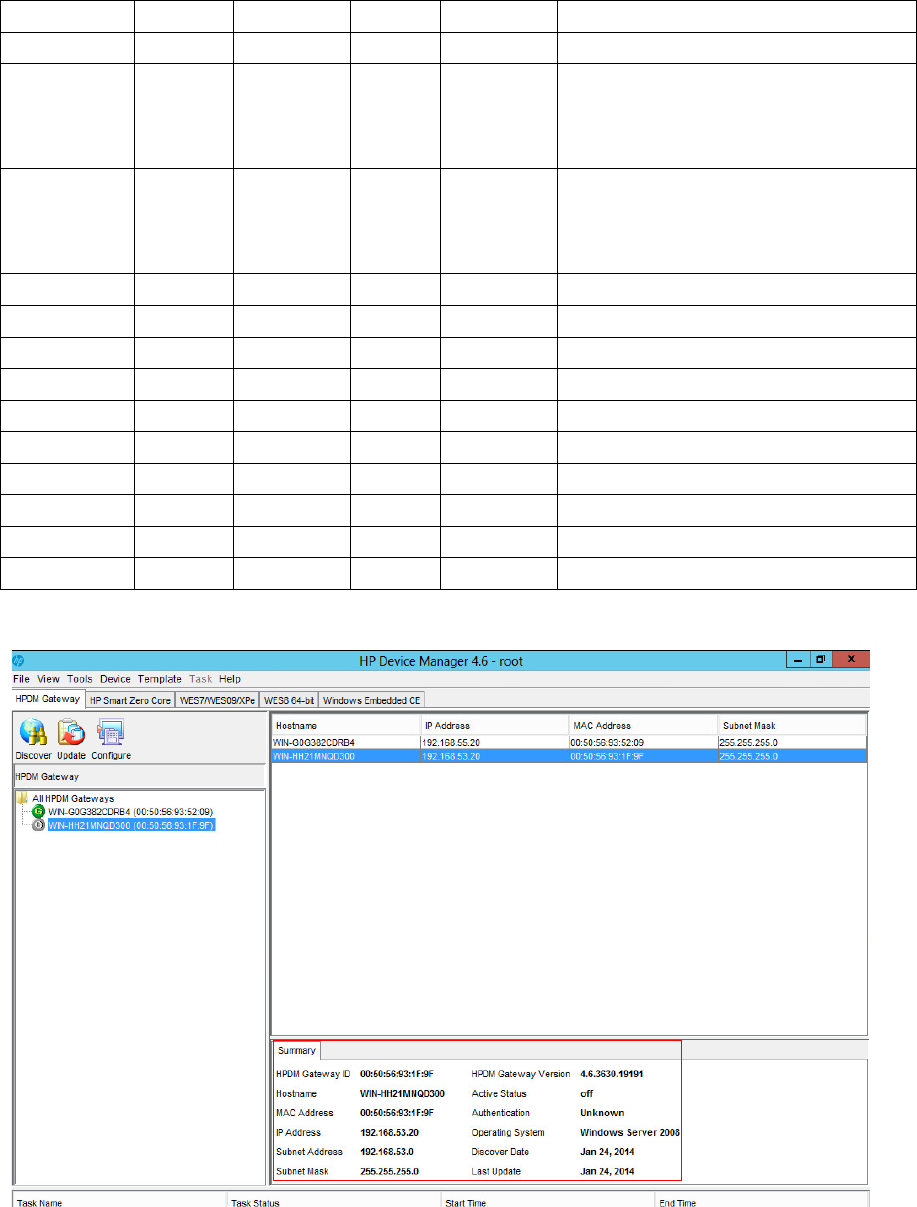Click IP address 192.168.55.20 cell
This screenshot has width=917, height=1207.
pos(494,743)
